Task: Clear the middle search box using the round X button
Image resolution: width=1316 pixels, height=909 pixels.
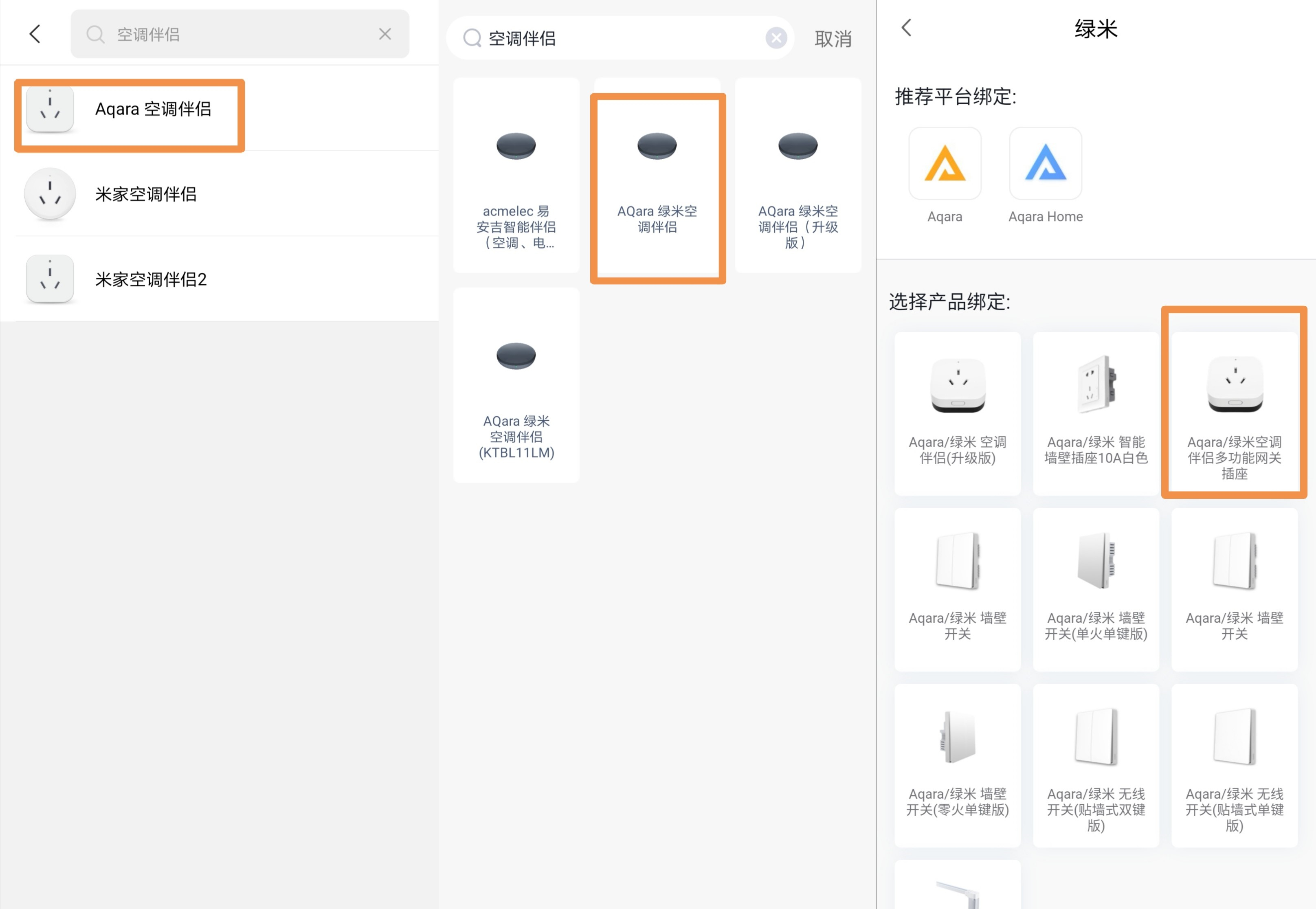Action: (x=776, y=38)
